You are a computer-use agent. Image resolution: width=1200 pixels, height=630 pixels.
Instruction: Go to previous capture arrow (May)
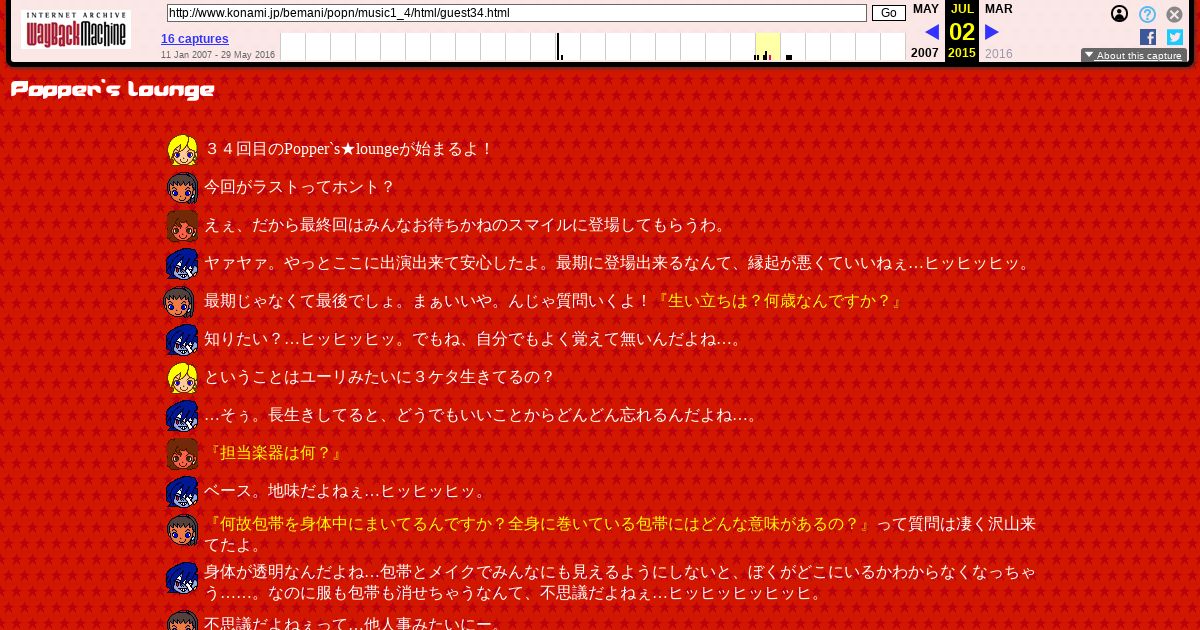pos(931,32)
